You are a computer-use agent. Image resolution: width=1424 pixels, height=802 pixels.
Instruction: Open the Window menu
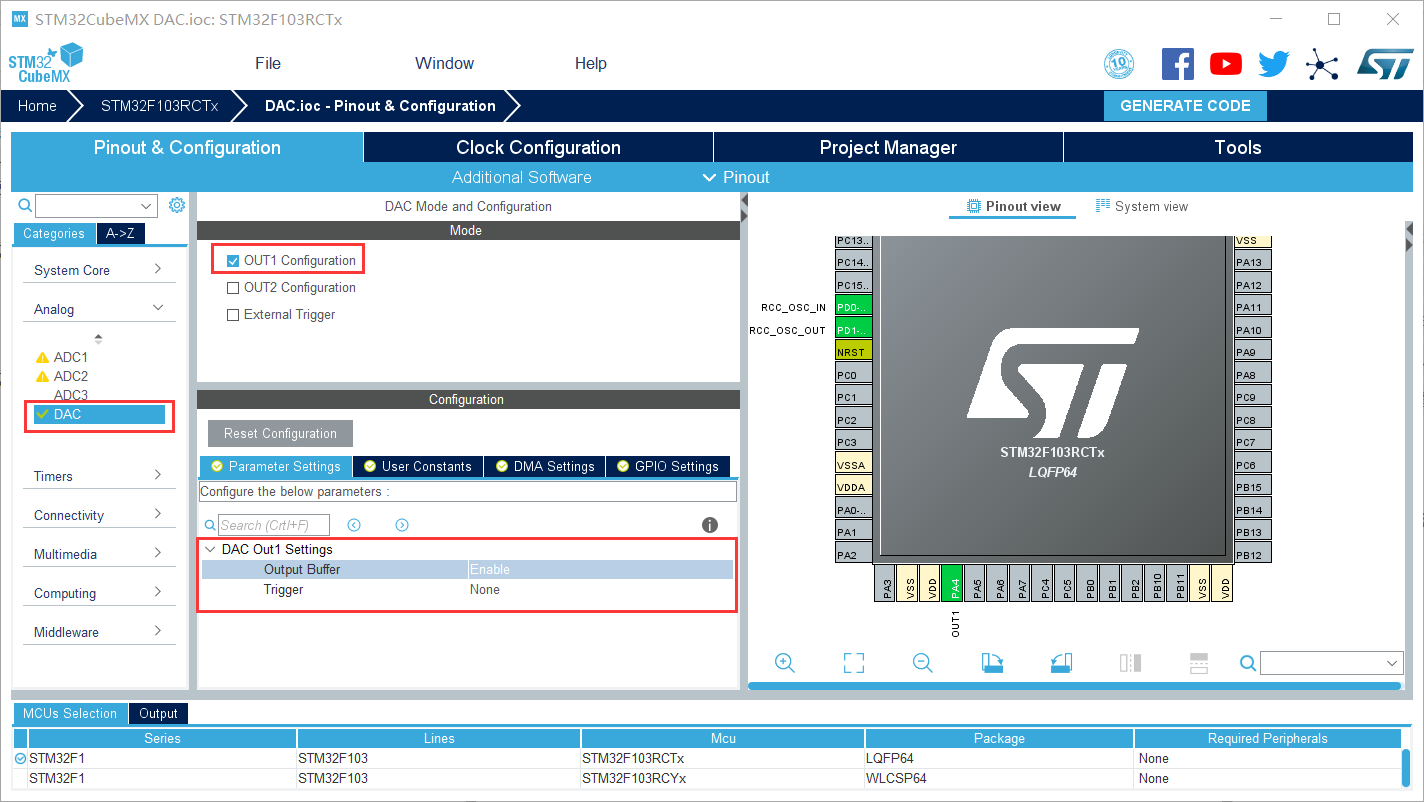pyautogui.click(x=444, y=63)
